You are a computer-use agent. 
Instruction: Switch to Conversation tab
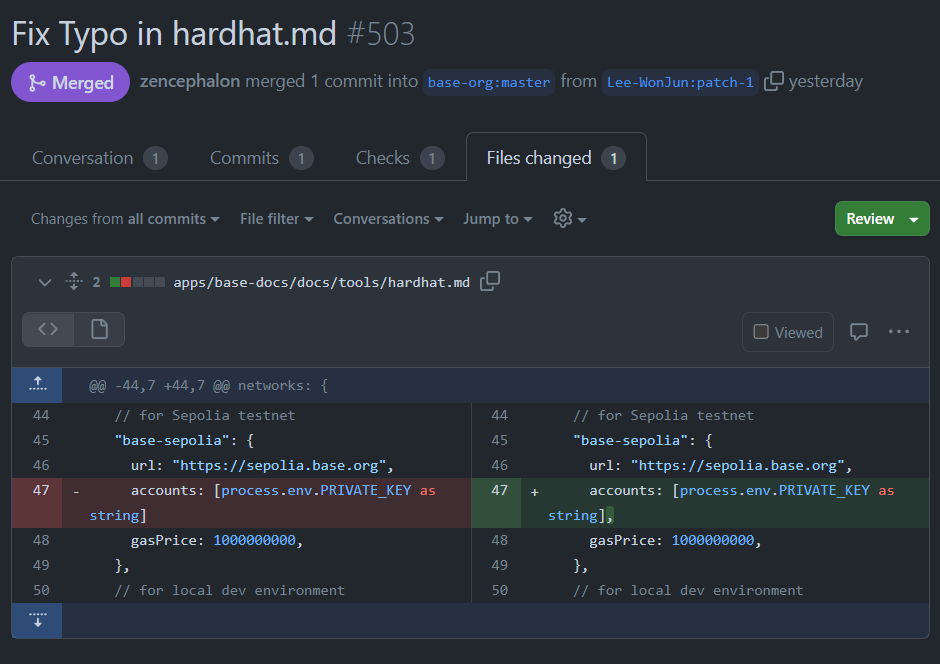pos(100,158)
